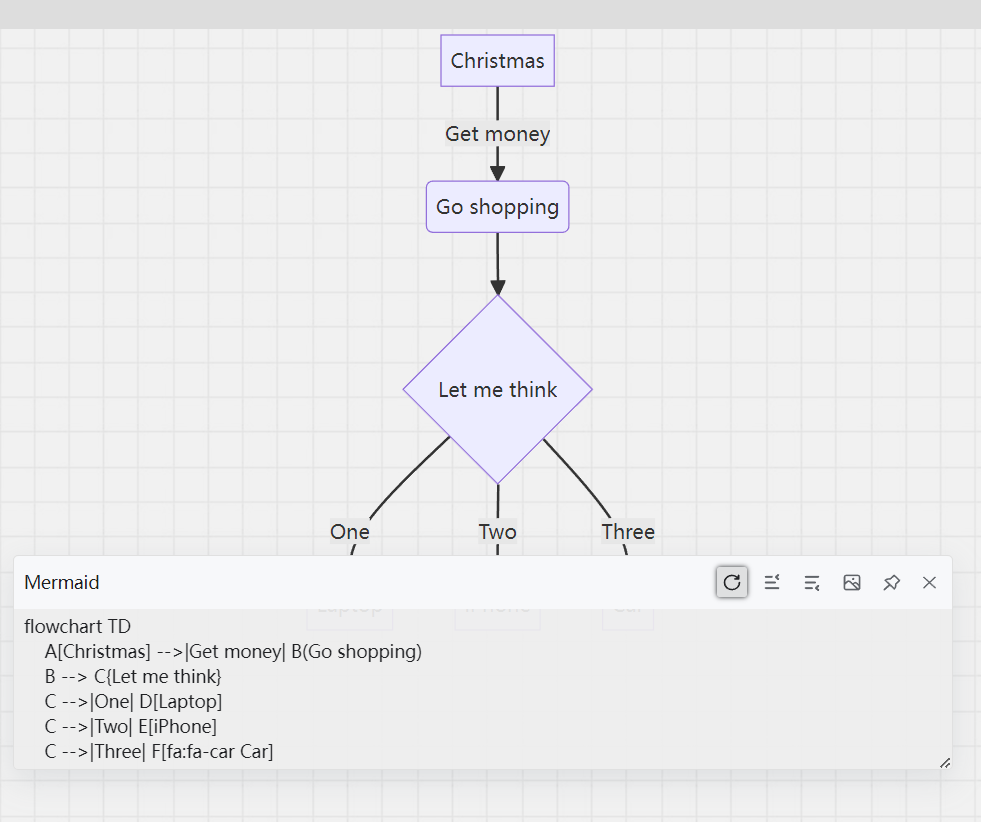Click the Let me think diamond
The image size is (981, 822).
coord(497,389)
